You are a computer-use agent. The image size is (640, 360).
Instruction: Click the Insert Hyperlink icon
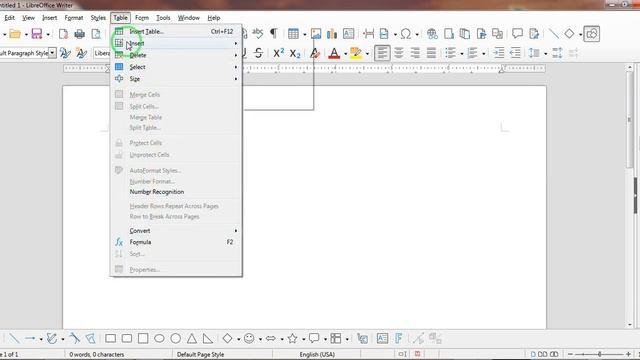(x=432, y=34)
